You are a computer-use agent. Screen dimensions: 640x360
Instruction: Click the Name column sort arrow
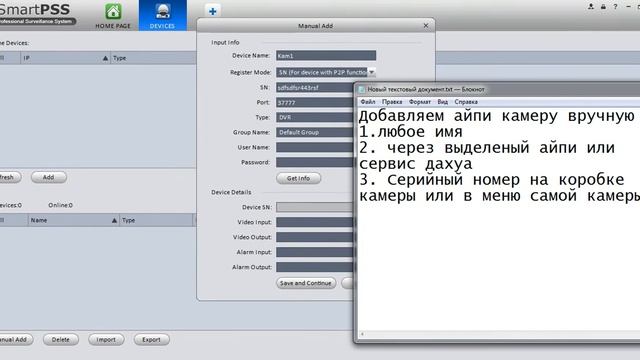point(114,220)
